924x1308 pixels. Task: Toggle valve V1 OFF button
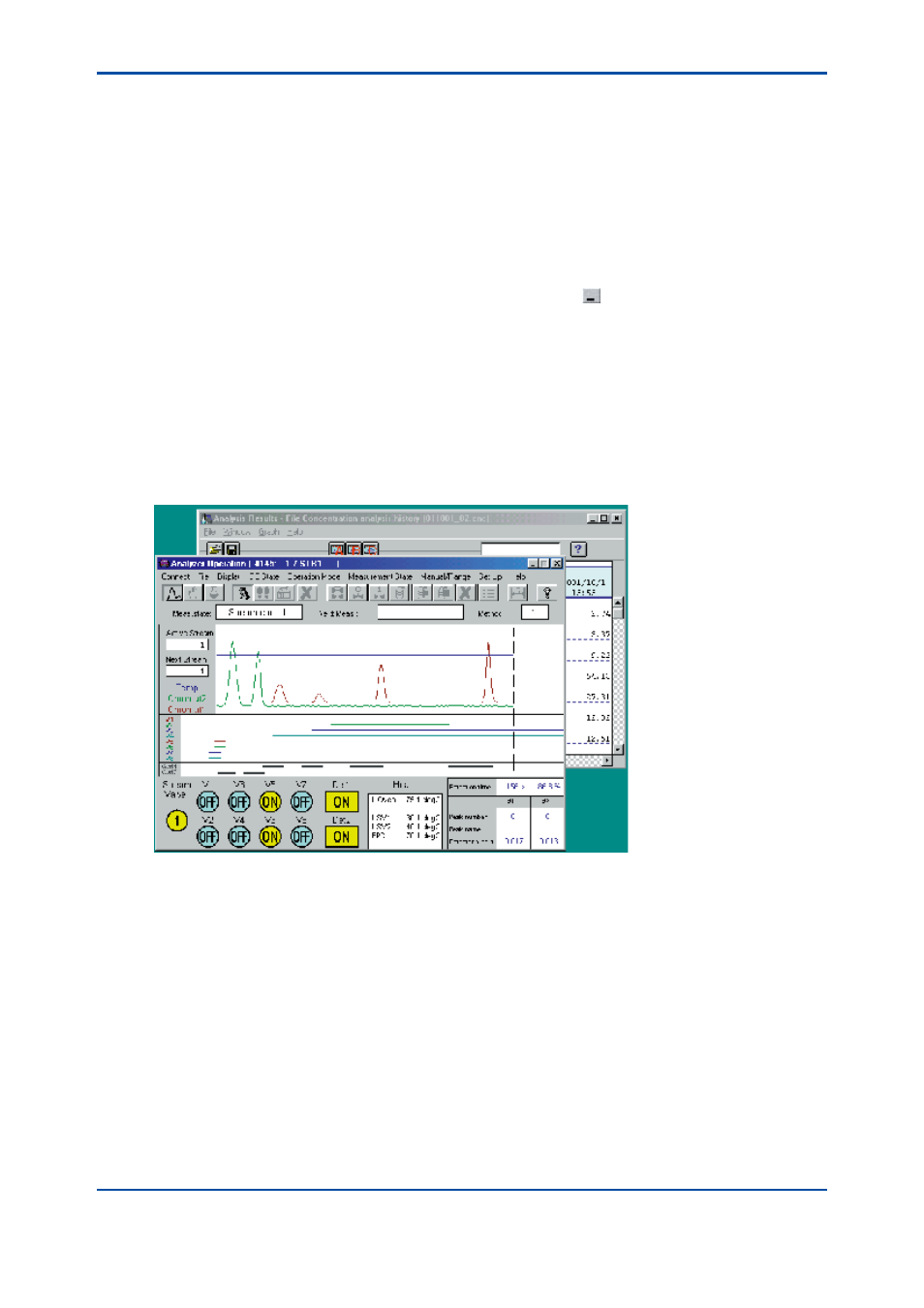207,802
